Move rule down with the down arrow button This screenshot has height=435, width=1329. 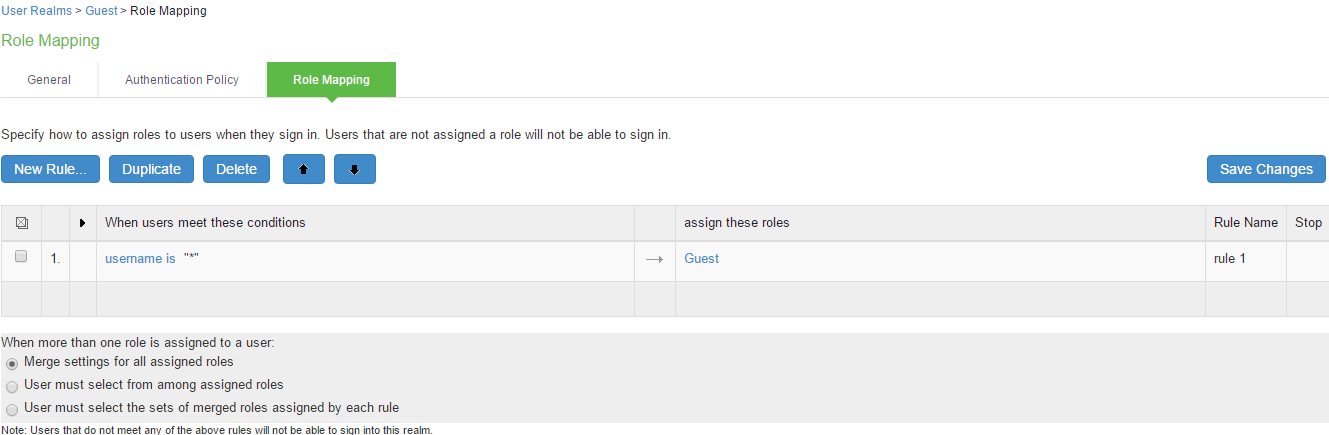click(x=354, y=169)
